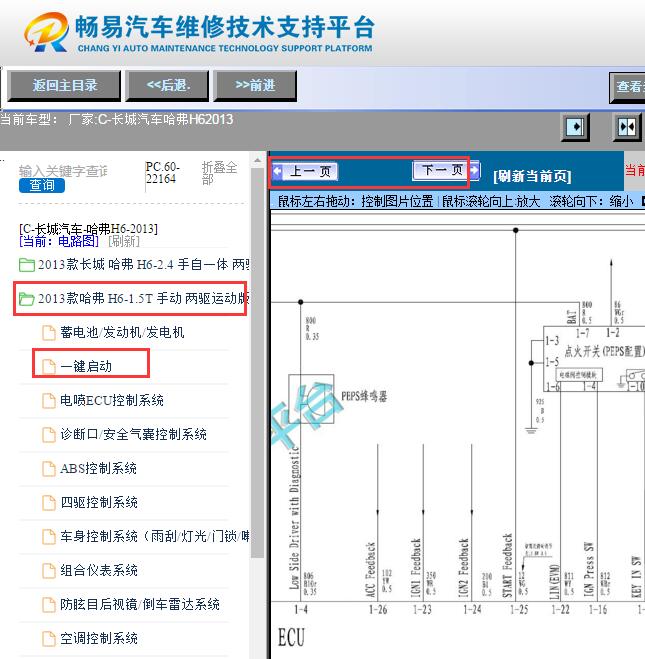The height and width of the screenshot is (659, 645).
Task: Click 当前车型 厂家:C-长城汽车哈弗H62013 text
Action: (x=117, y=119)
